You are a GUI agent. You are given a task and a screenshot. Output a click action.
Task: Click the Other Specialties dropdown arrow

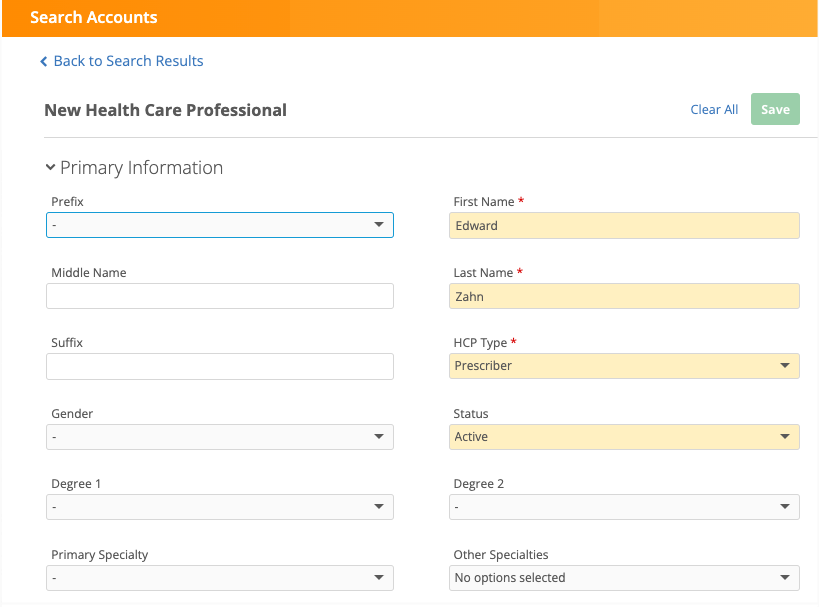785,578
